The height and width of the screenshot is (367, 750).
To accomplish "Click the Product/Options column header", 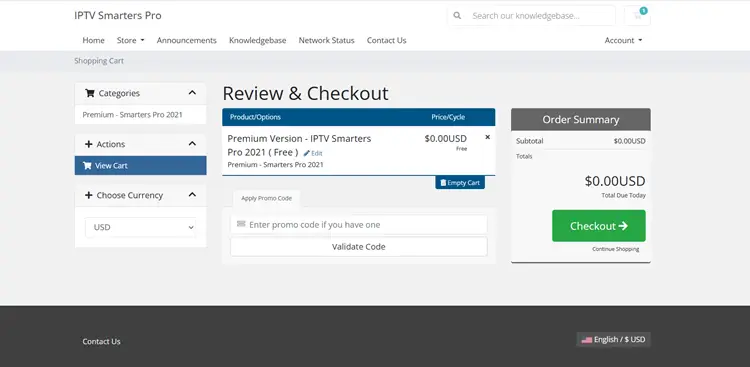I will tap(255, 117).
